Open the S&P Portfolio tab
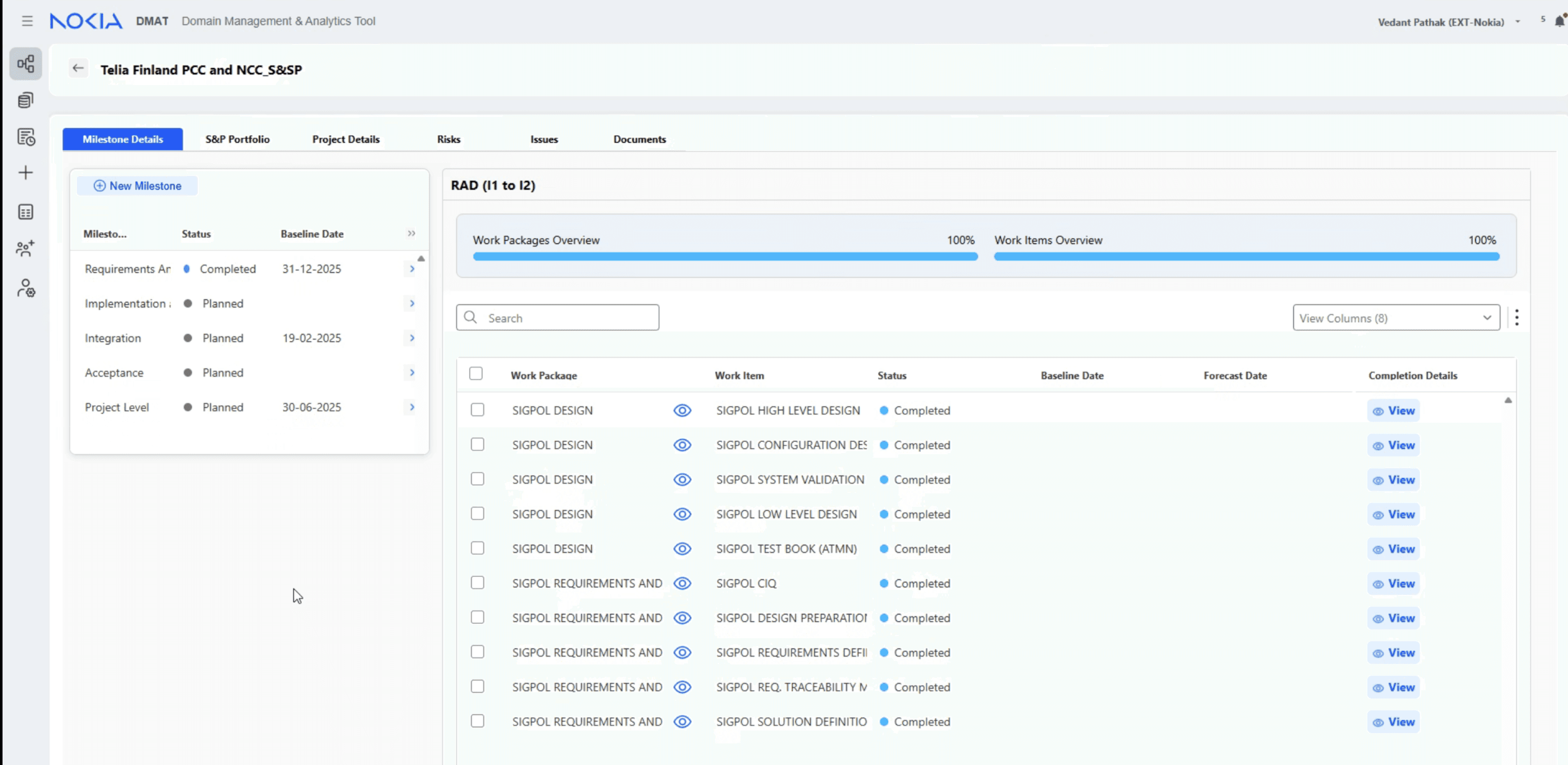1568x765 pixels. [238, 139]
